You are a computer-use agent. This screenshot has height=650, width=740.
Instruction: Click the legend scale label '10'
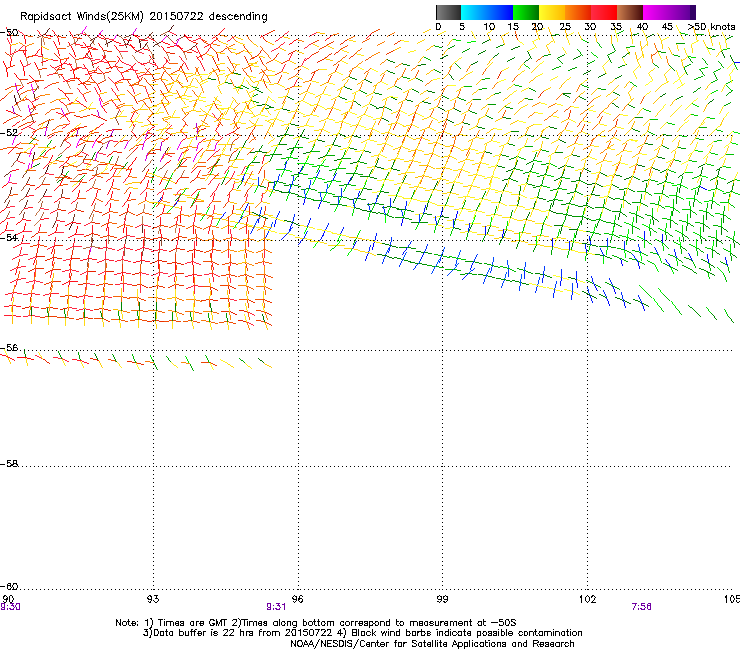489,27
